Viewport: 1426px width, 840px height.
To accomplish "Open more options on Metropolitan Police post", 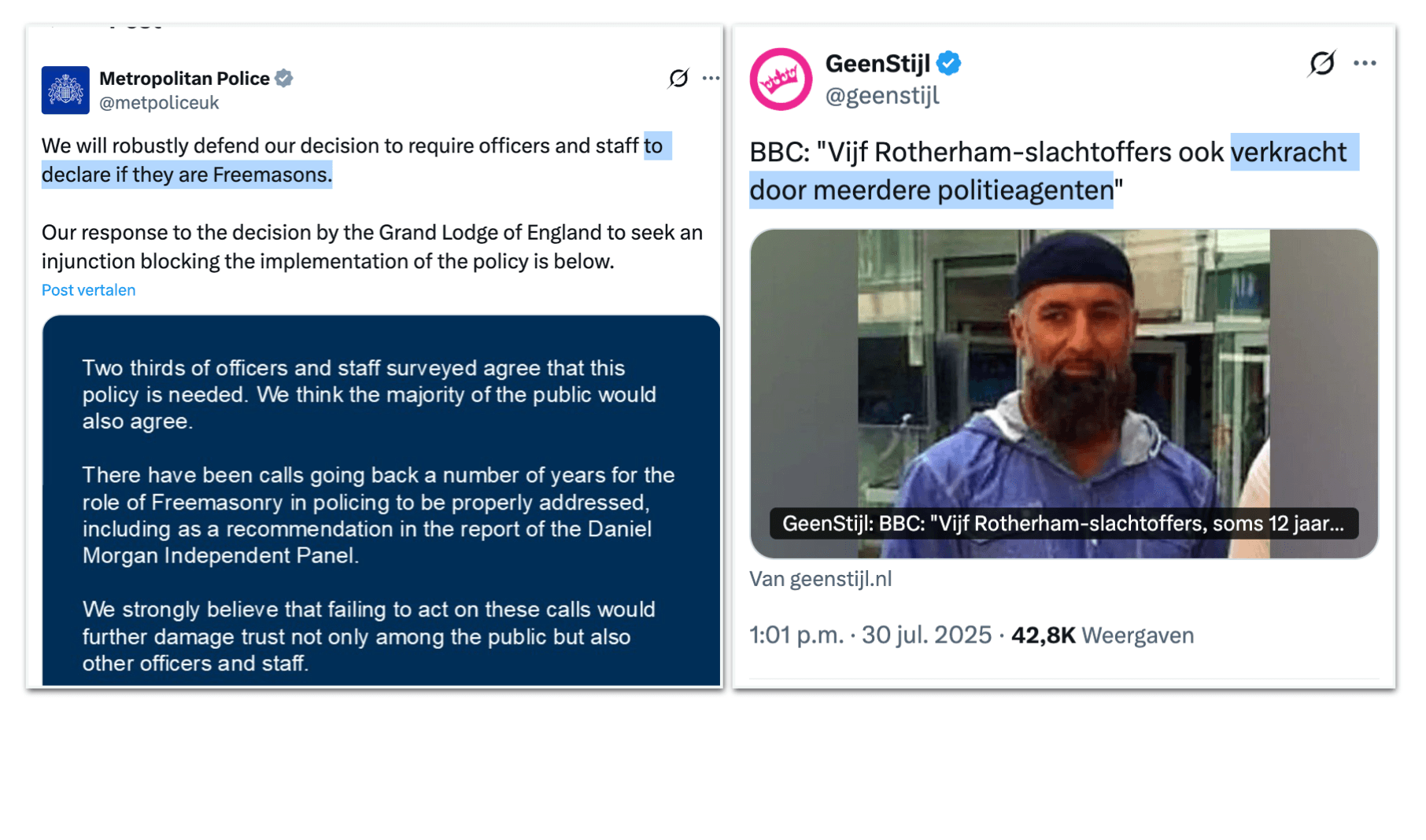I will tap(711, 78).
